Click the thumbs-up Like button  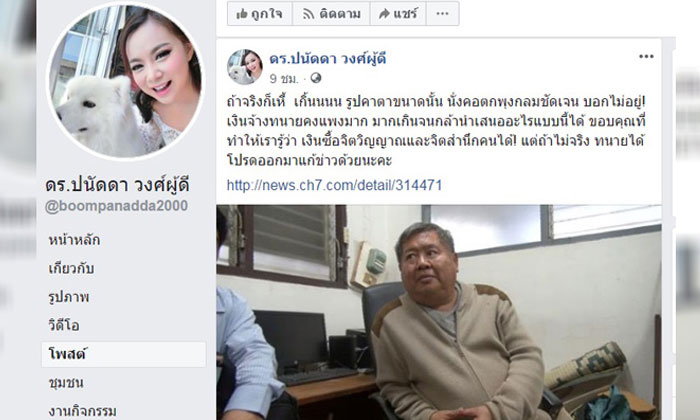[x=259, y=13]
